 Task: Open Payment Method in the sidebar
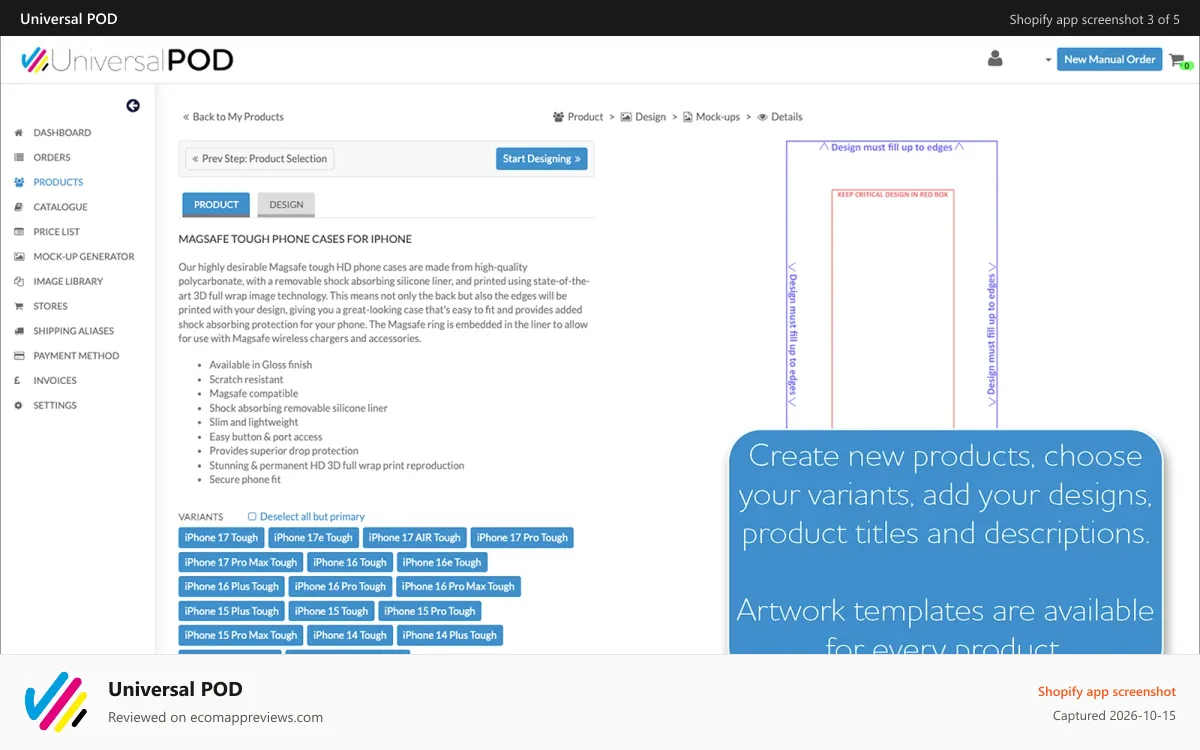[x=76, y=356]
